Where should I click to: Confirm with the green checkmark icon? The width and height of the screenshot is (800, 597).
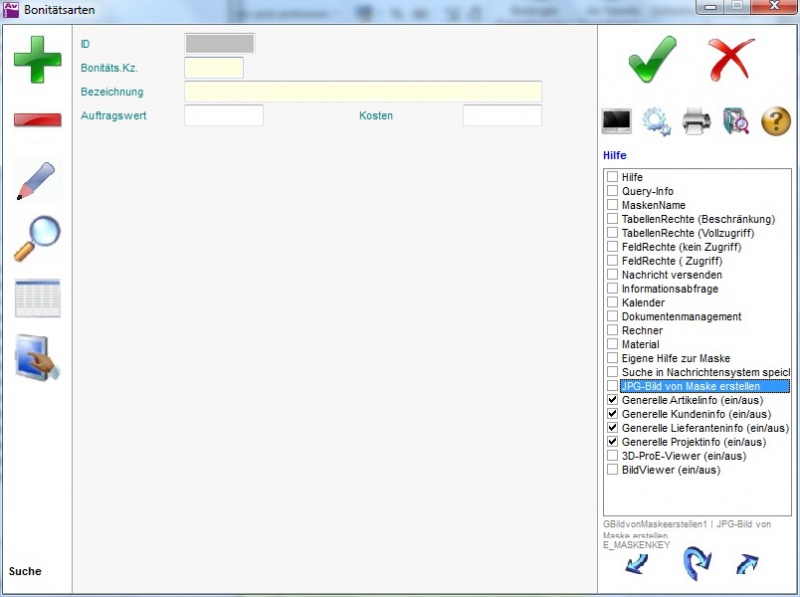click(x=652, y=59)
